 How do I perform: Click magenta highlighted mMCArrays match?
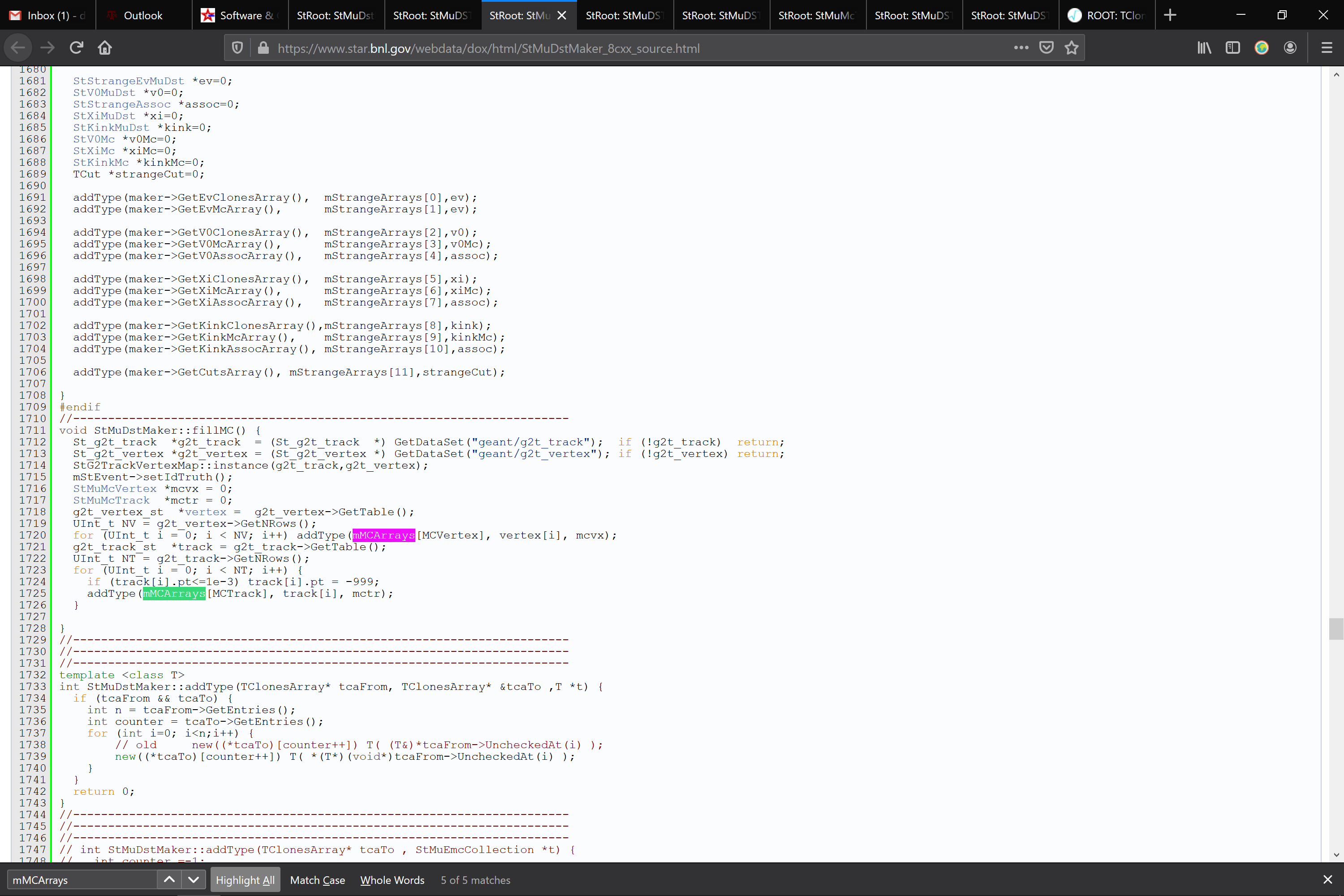coord(383,535)
